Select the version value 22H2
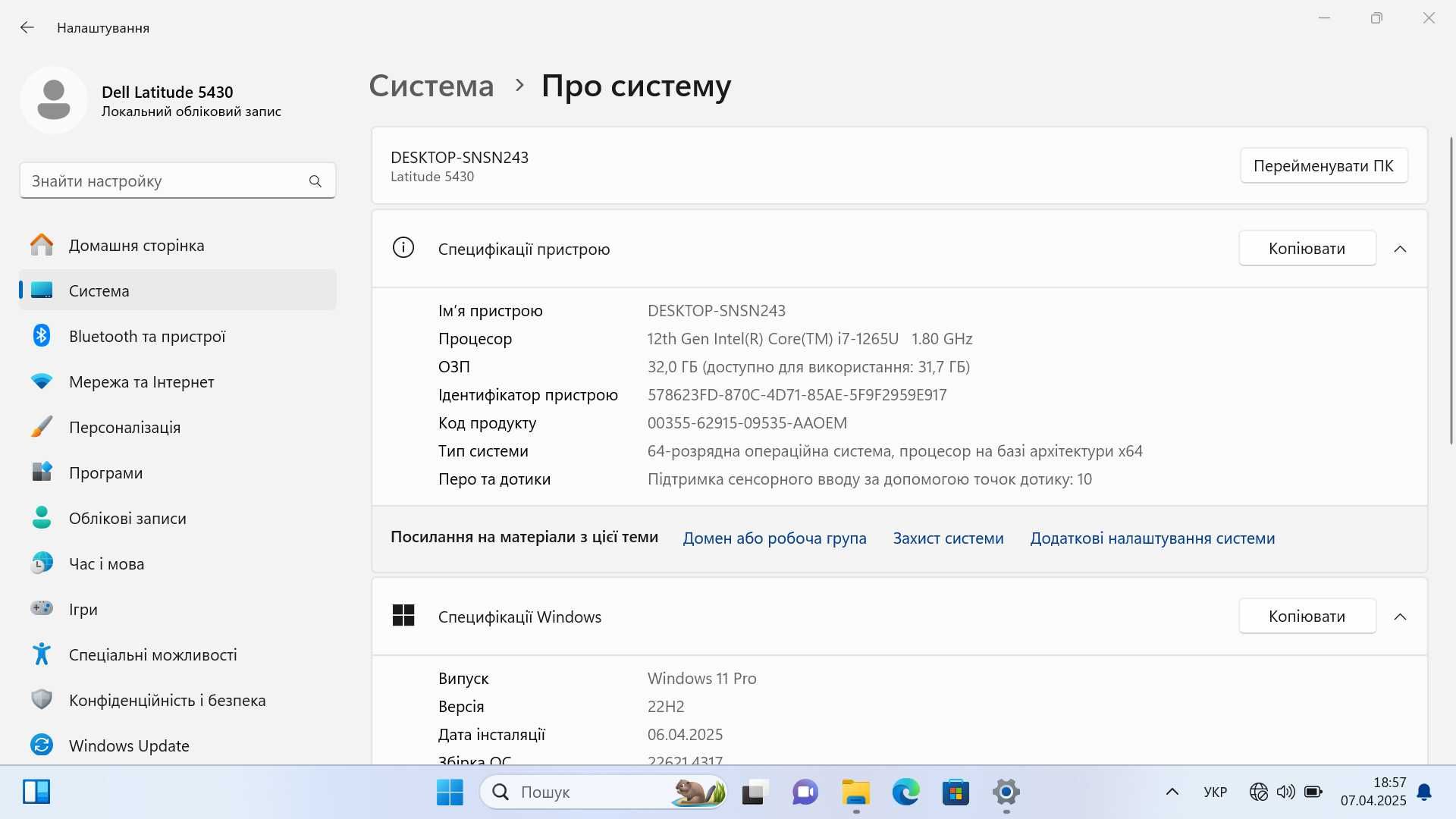This screenshot has width=1456, height=819. click(x=666, y=707)
